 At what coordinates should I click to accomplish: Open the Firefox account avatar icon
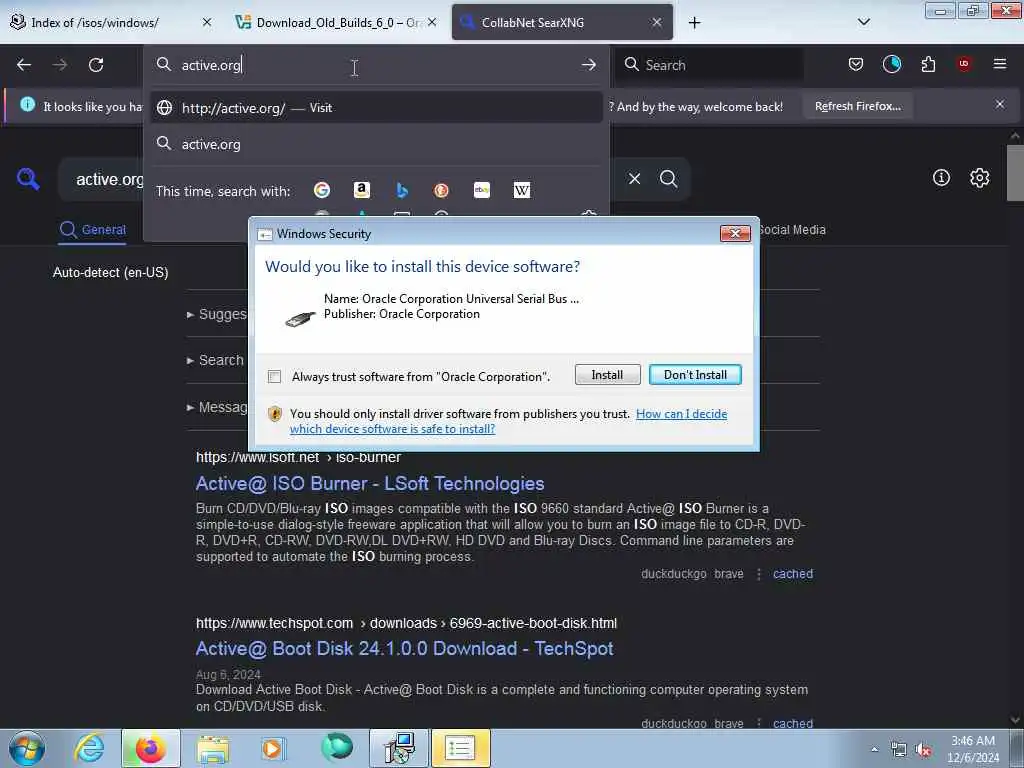tap(891, 64)
